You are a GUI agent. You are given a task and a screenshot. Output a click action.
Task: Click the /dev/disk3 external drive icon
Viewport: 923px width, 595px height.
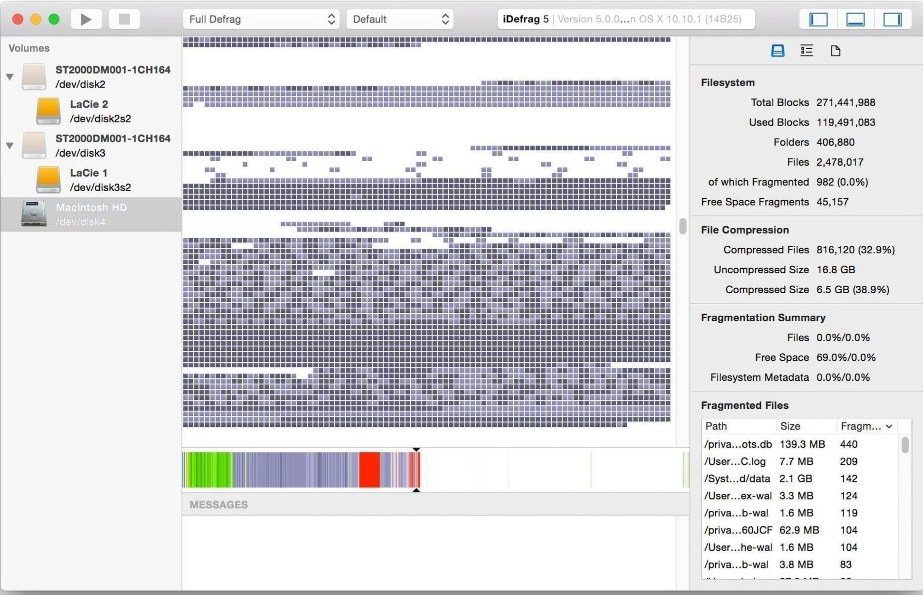[x=34, y=145]
